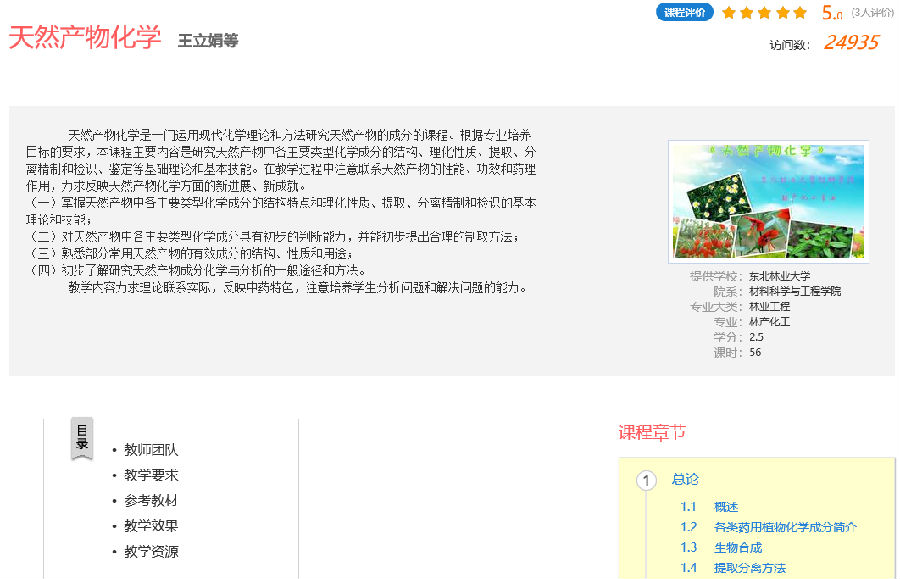Open section 1.2 各类药用植物化学成分简介
This screenshot has width=900, height=579.
[x=784, y=527]
